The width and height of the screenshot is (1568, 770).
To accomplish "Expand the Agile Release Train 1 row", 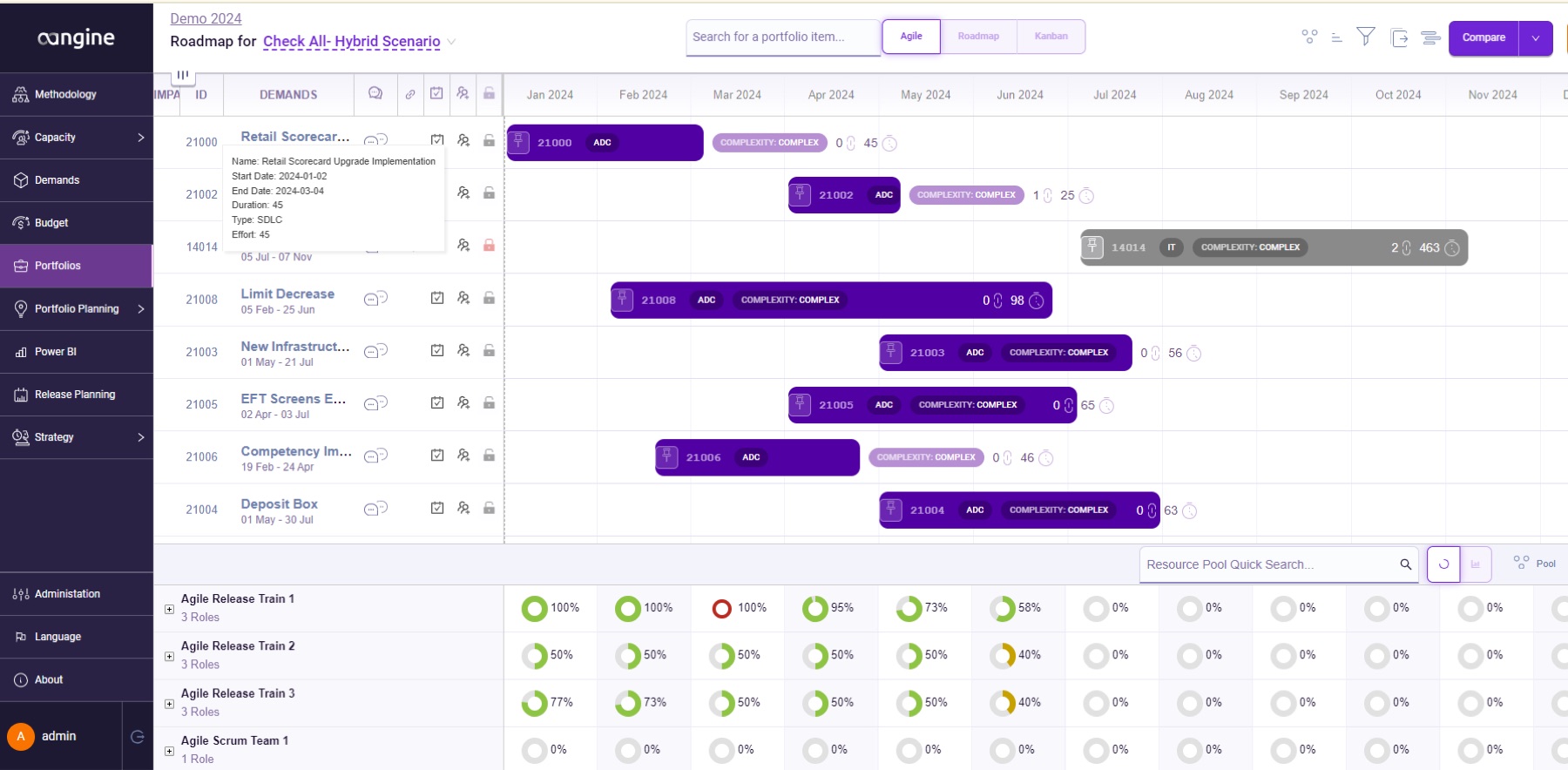I will tap(169, 609).
